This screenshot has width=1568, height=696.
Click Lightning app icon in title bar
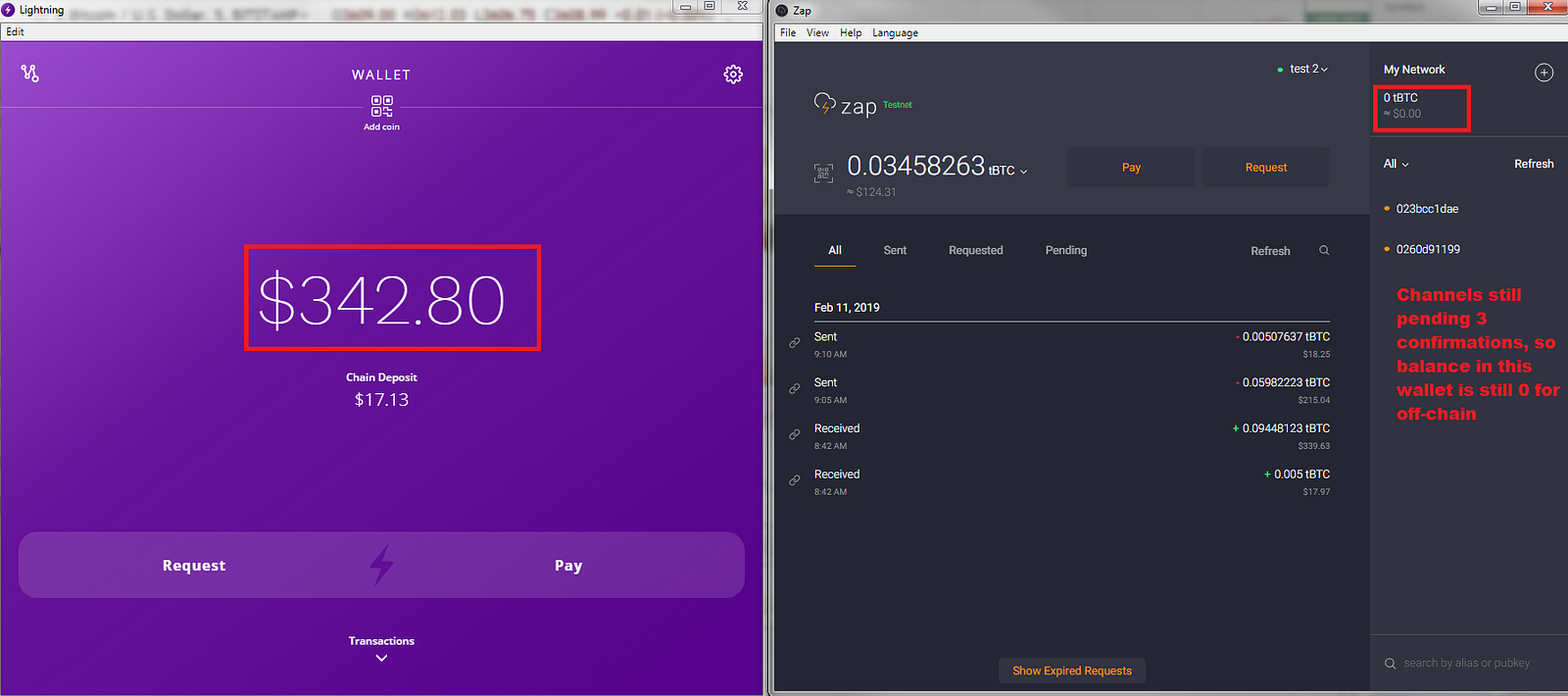click(x=9, y=10)
